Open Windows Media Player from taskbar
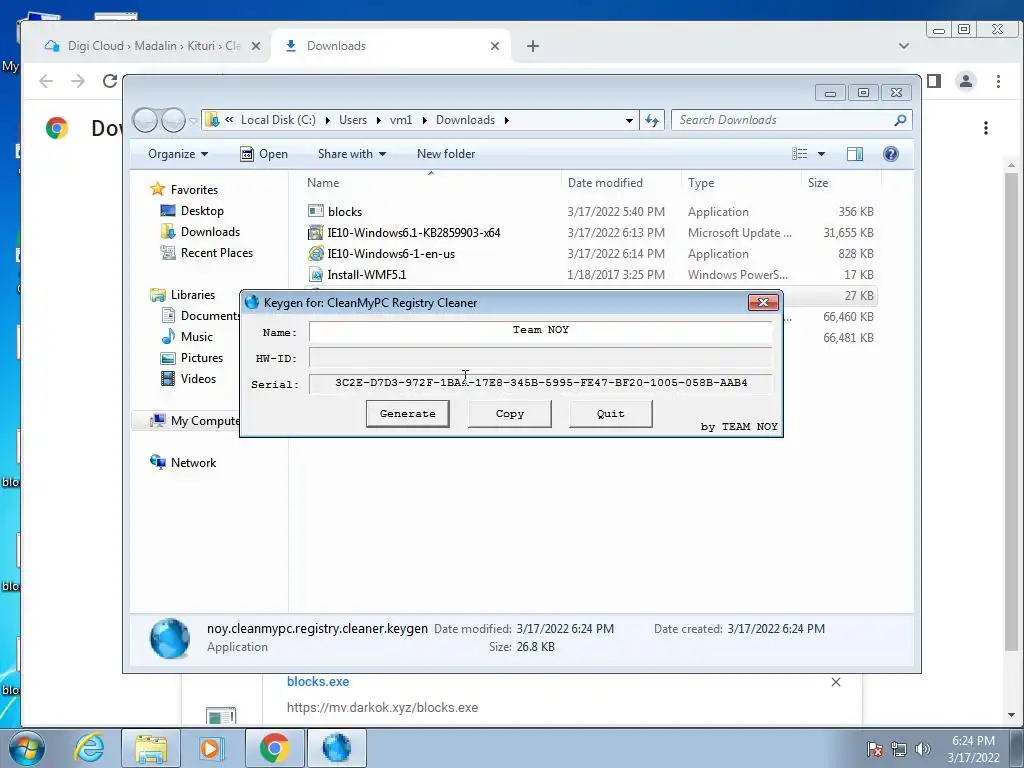Viewport: 1024px width, 768px height. 211,748
